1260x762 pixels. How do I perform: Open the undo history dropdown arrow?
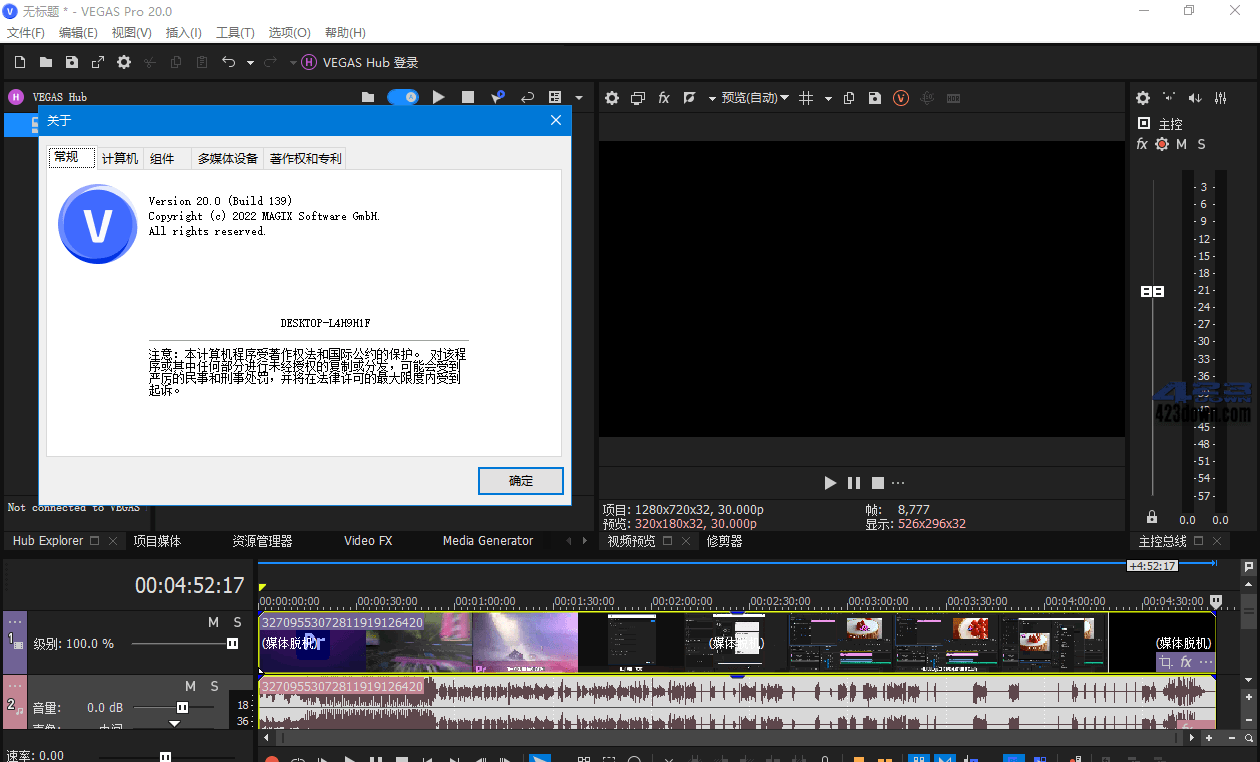pos(250,62)
